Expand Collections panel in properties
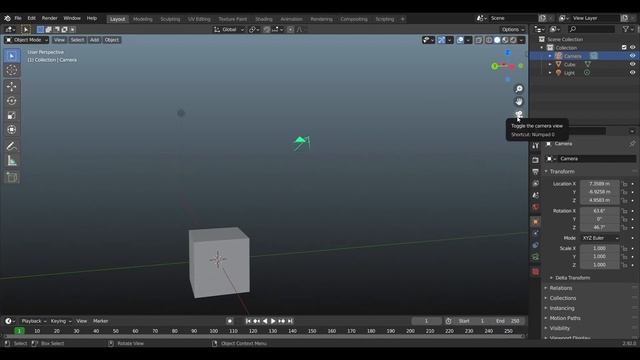 (x=562, y=298)
